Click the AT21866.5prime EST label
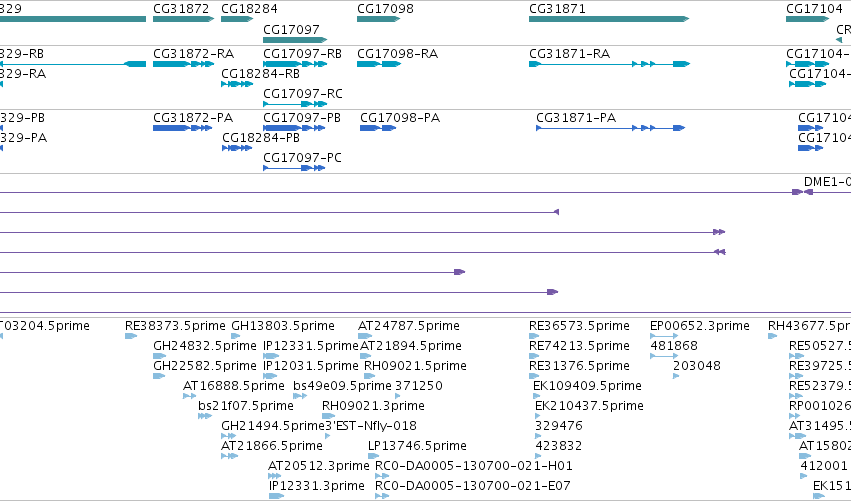 [271, 446]
